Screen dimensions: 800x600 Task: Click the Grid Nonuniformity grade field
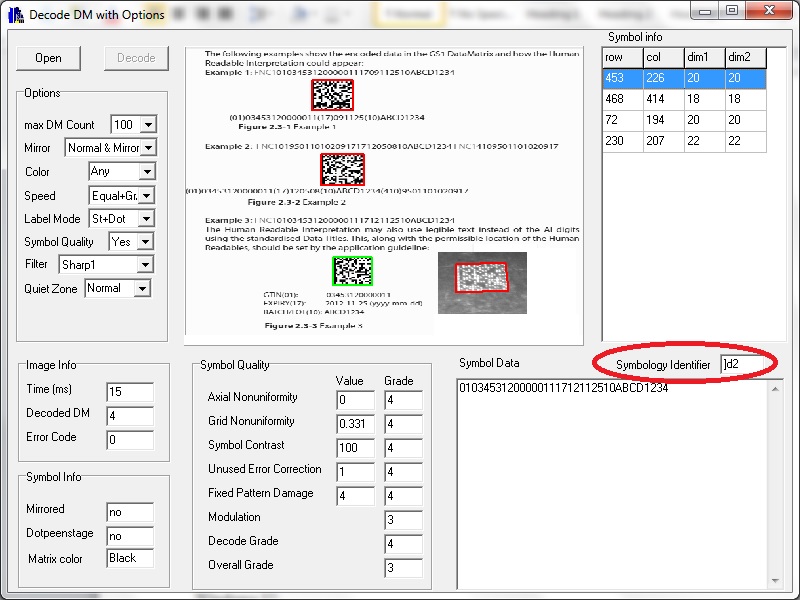click(x=404, y=424)
